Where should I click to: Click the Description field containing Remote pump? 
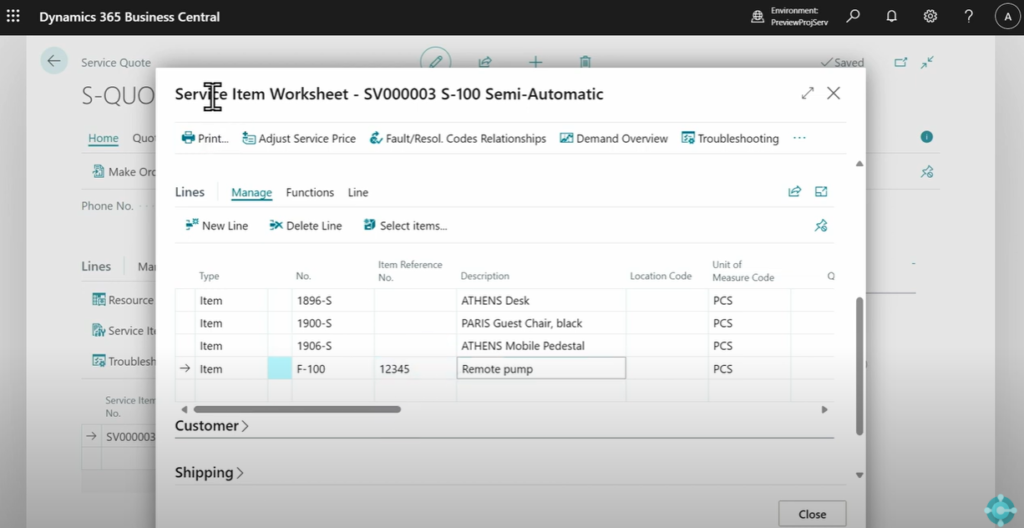point(541,369)
